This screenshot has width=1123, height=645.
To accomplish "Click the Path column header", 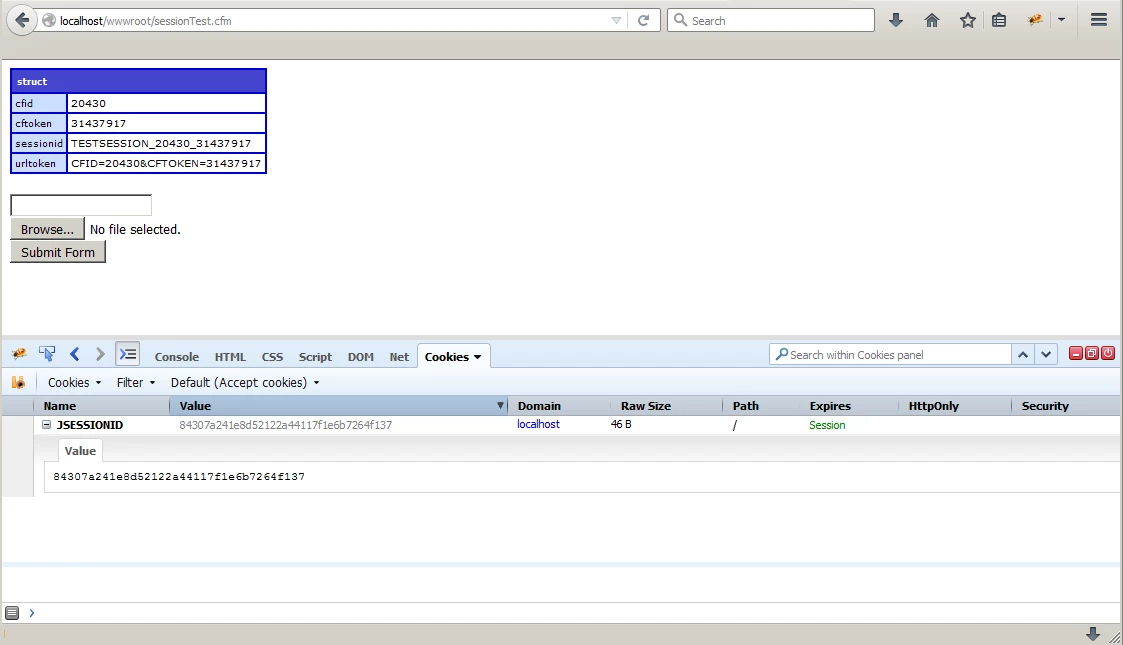I will click(761, 406).
